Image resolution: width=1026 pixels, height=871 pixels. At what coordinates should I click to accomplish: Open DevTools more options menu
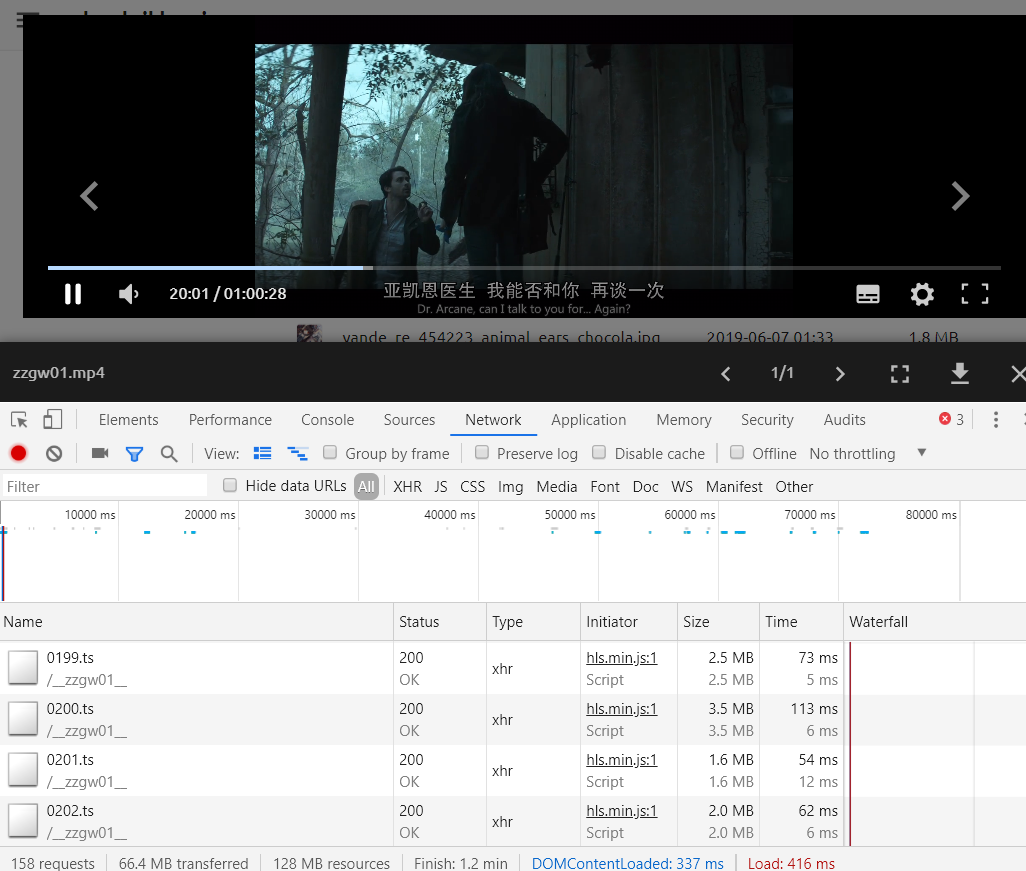(995, 419)
